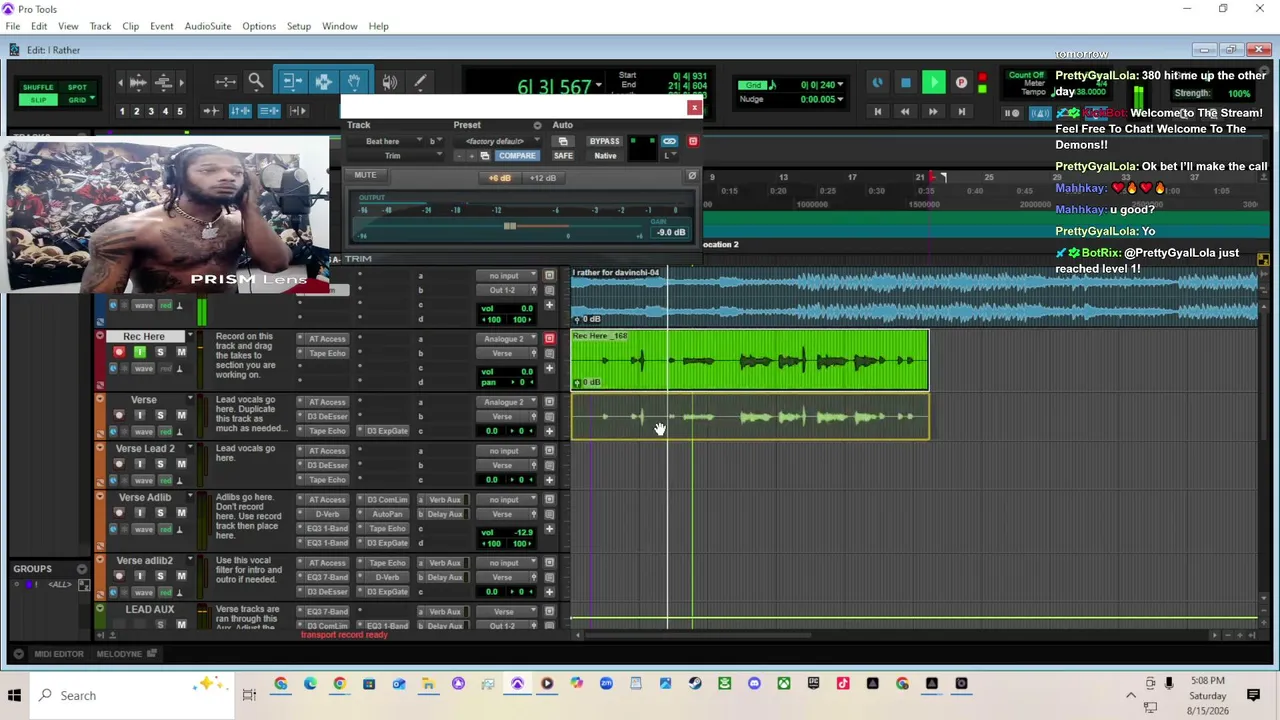Viewport: 1280px width, 720px height.
Task: Select the Scrubber speaker tool
Action: (389, 82)
